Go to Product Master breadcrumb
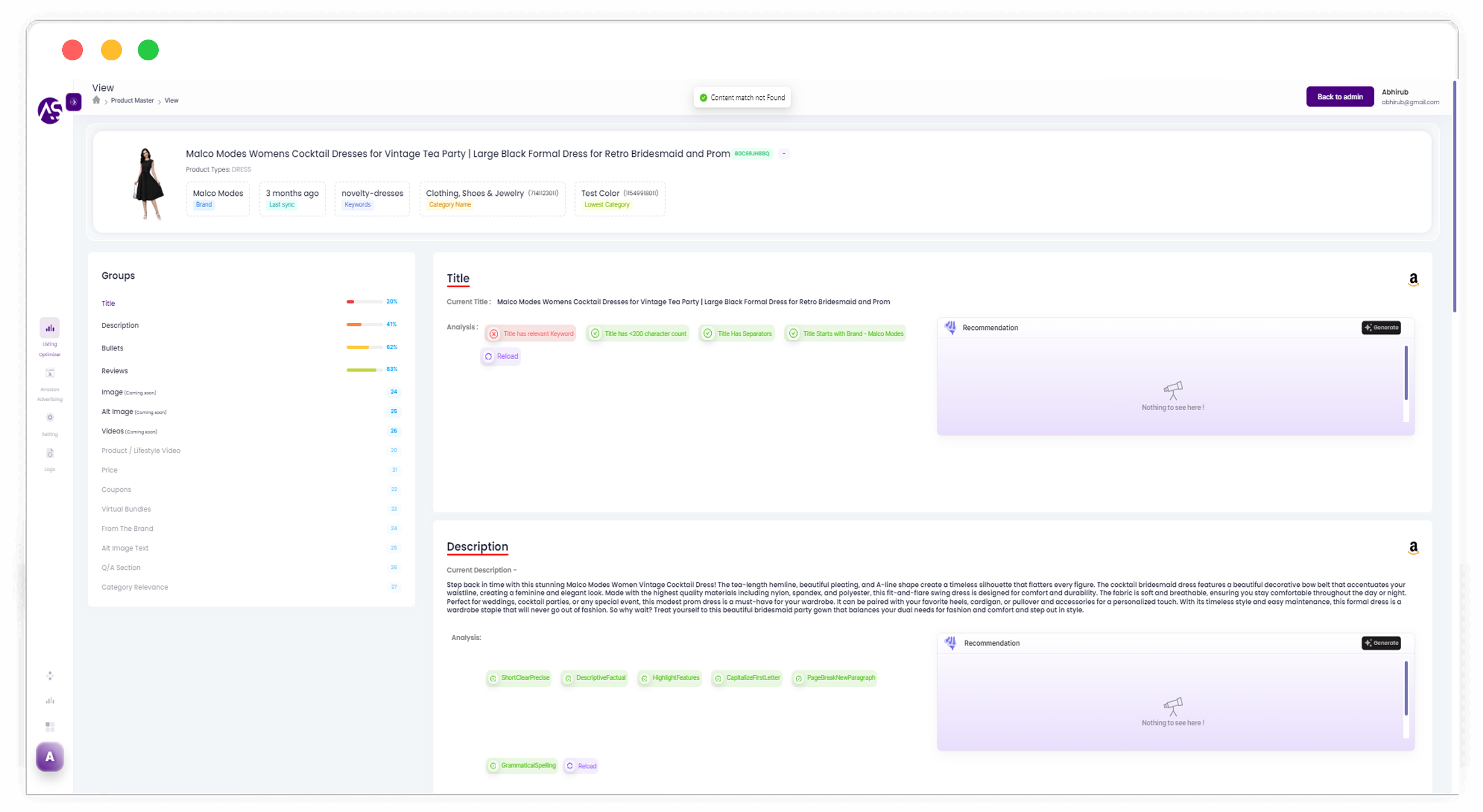 pyautogui.click(x=132, y=100)
